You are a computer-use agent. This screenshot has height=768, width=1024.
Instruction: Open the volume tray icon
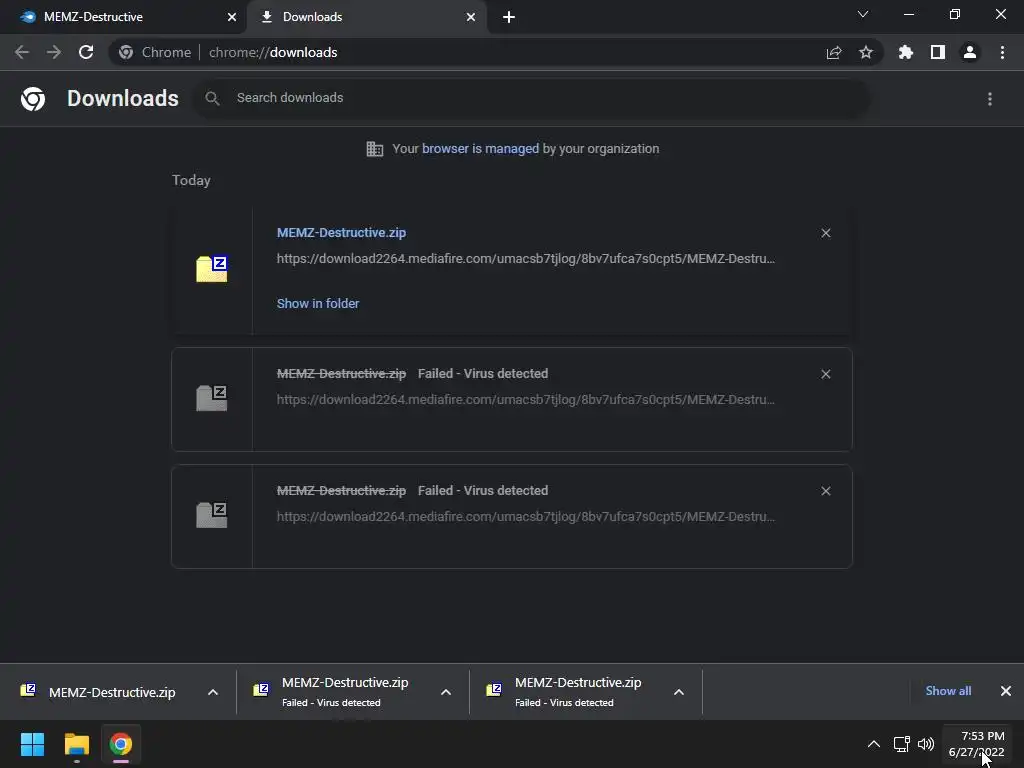click(926, 744)
